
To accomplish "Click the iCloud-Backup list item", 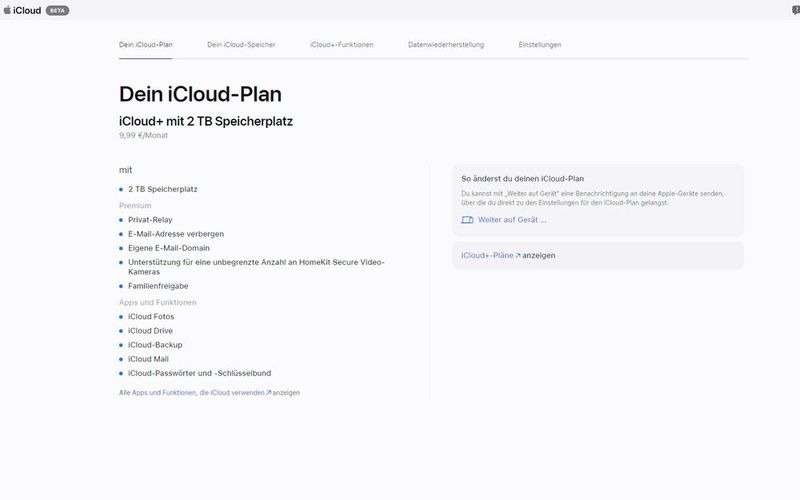I will pos(155,345).
